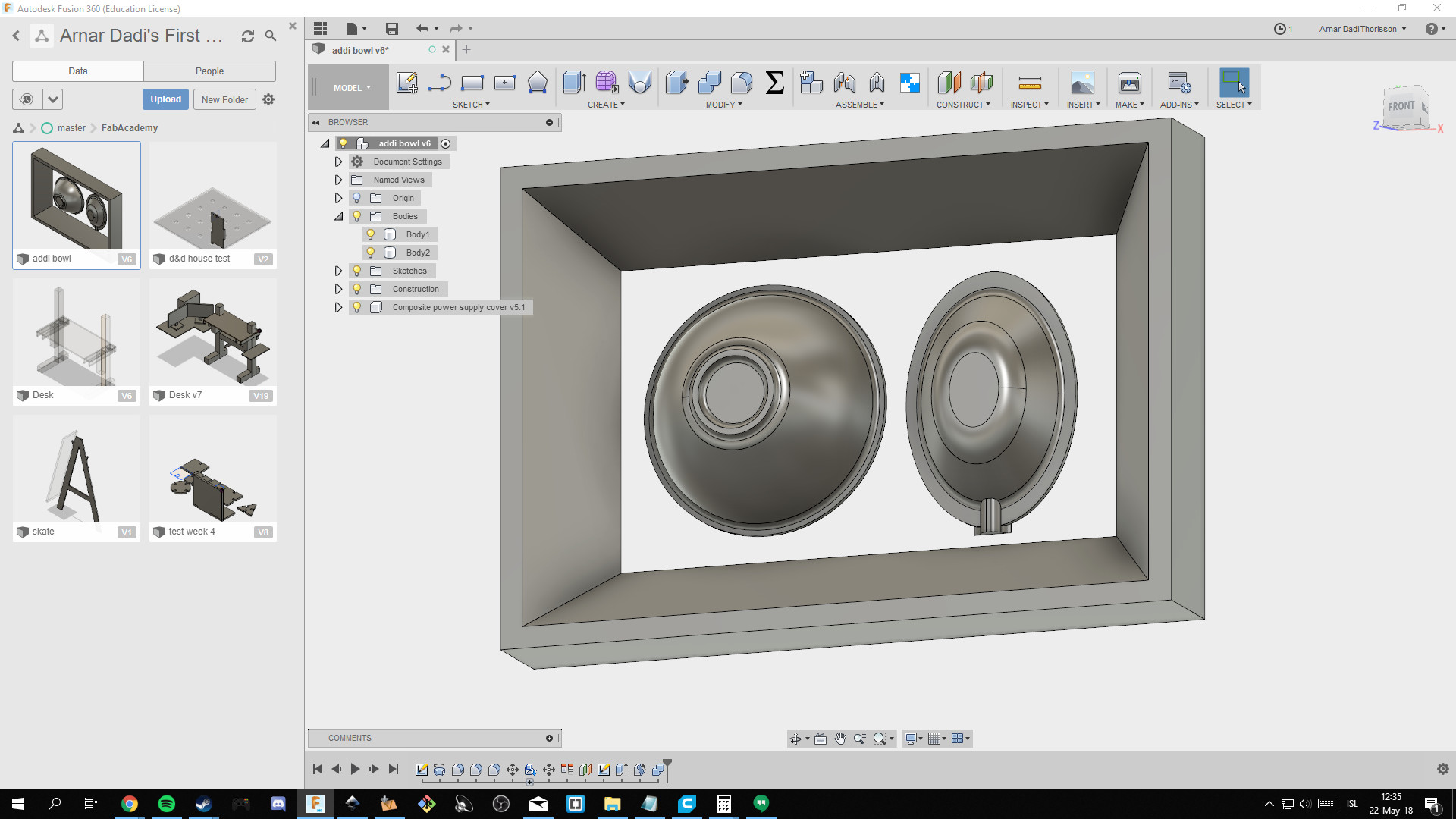Select the Press Pull modify icon
This screenshot has width=1456, height=819.
point(676,83)
